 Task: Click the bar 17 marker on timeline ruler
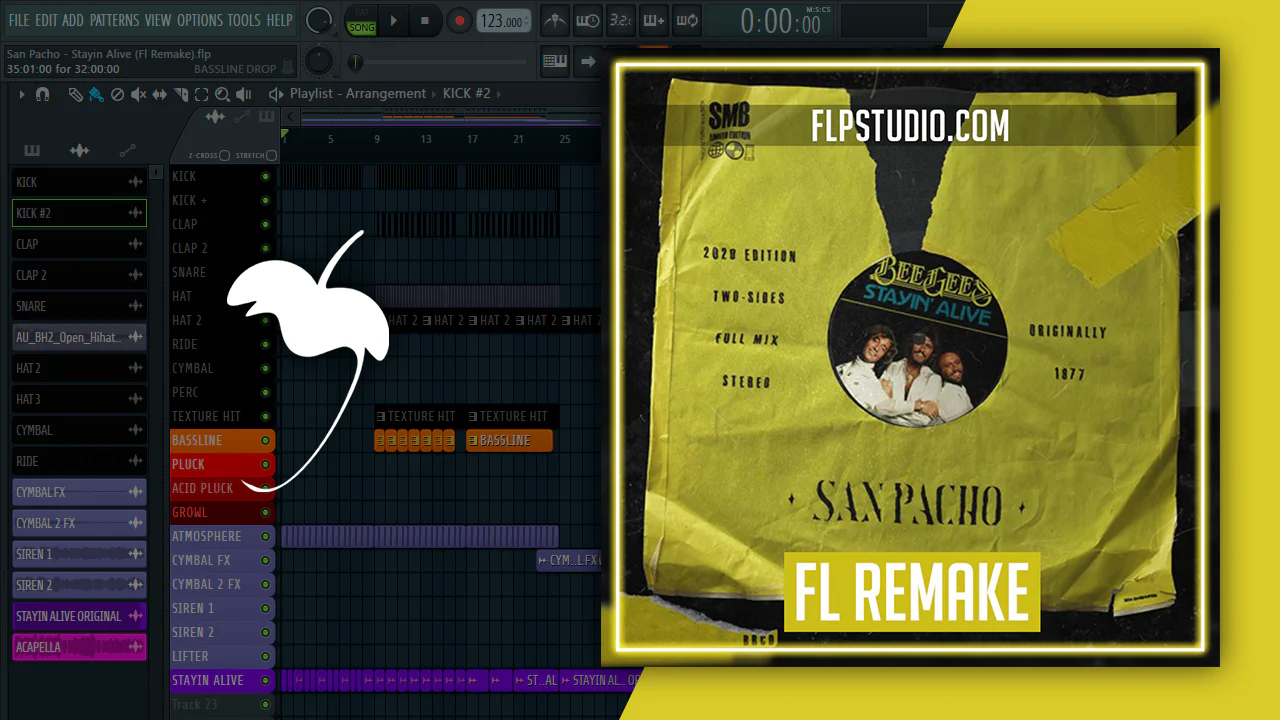pyautogui.click(x=472, y=139)
